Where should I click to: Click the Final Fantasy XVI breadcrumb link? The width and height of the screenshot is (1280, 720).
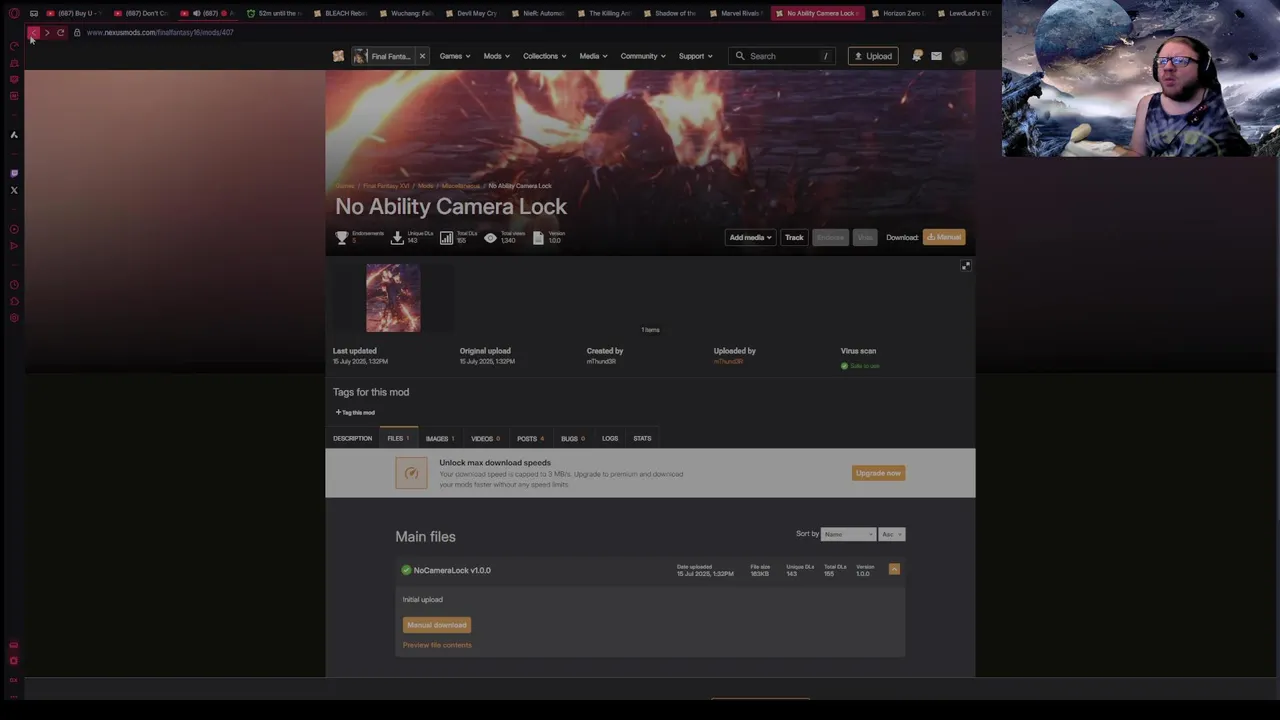click(386, 186)
